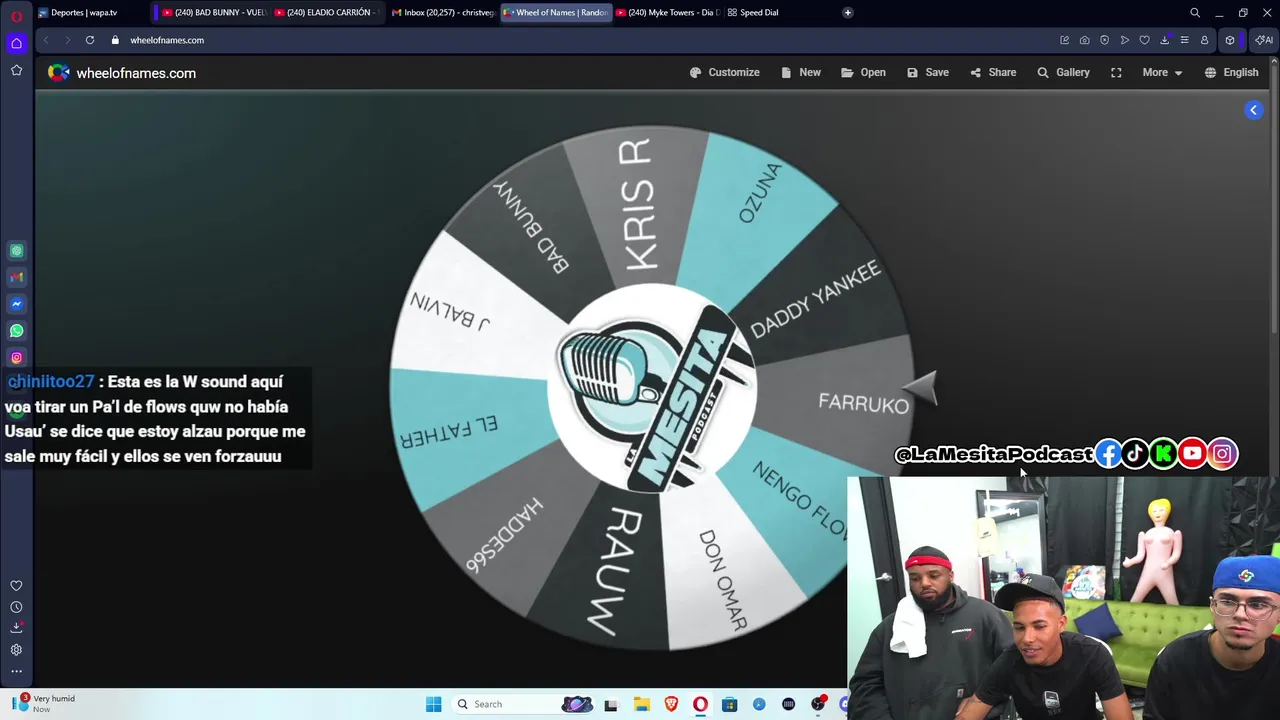Open sidebar heart icon near bottom

click(x=16, y=586)
